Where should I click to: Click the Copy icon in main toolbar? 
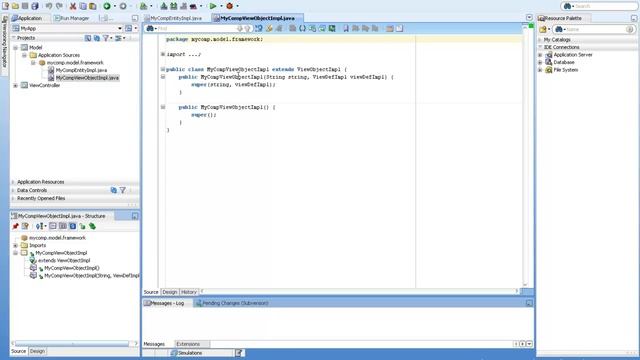(82, 6)
